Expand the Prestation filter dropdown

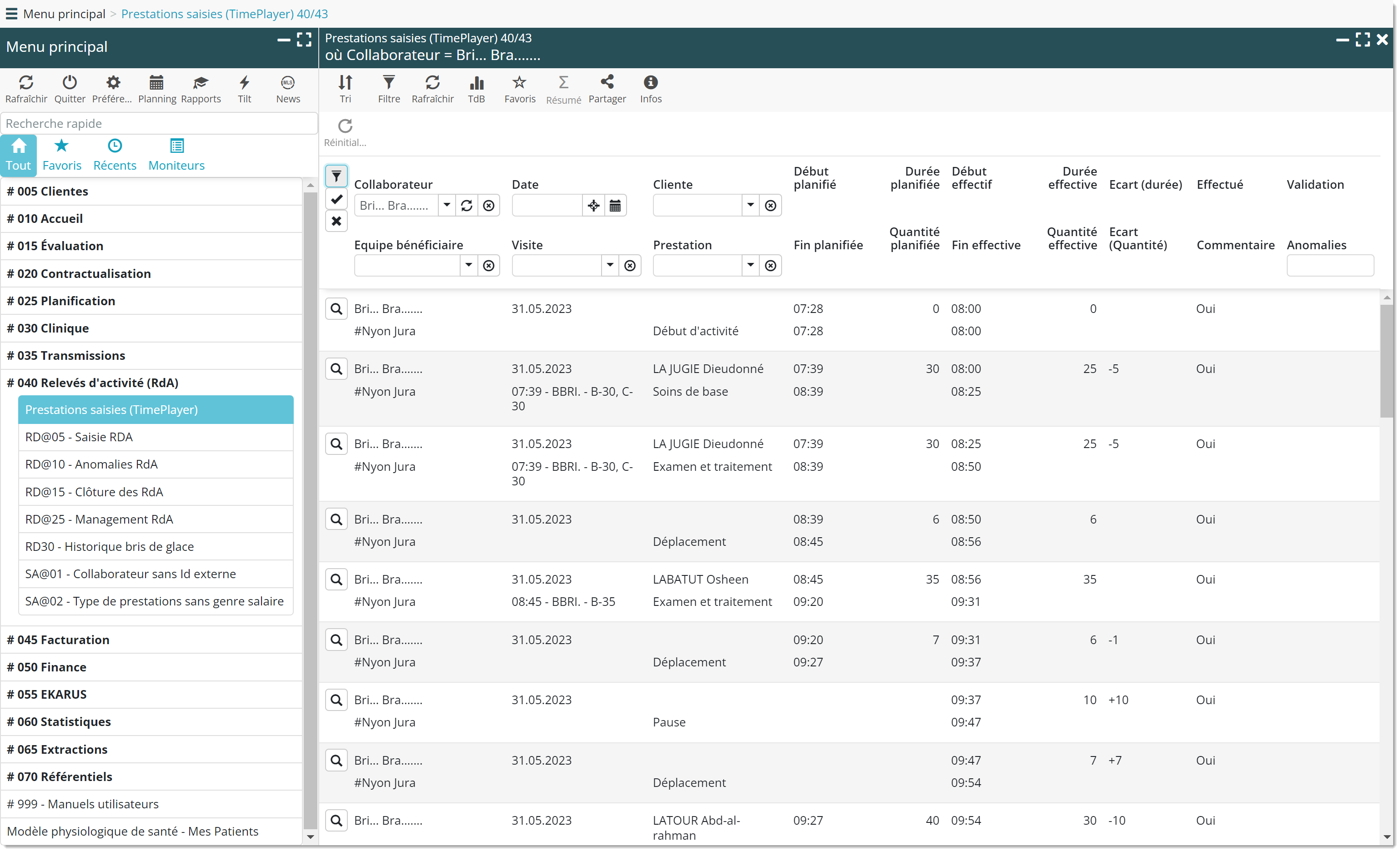click(x=751, y=266)
